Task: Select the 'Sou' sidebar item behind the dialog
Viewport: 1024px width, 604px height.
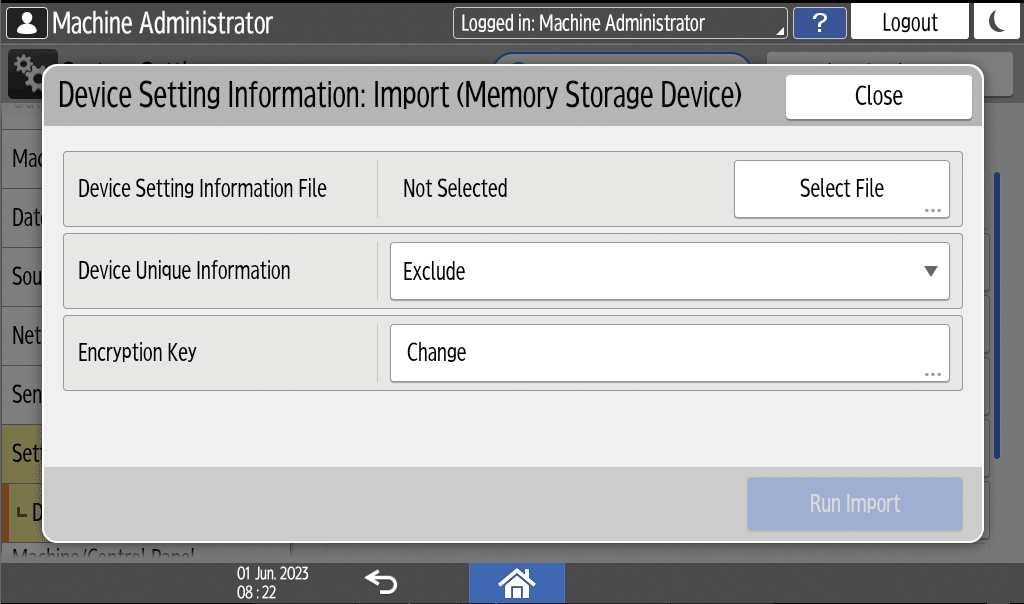Action: pos(25,276)
